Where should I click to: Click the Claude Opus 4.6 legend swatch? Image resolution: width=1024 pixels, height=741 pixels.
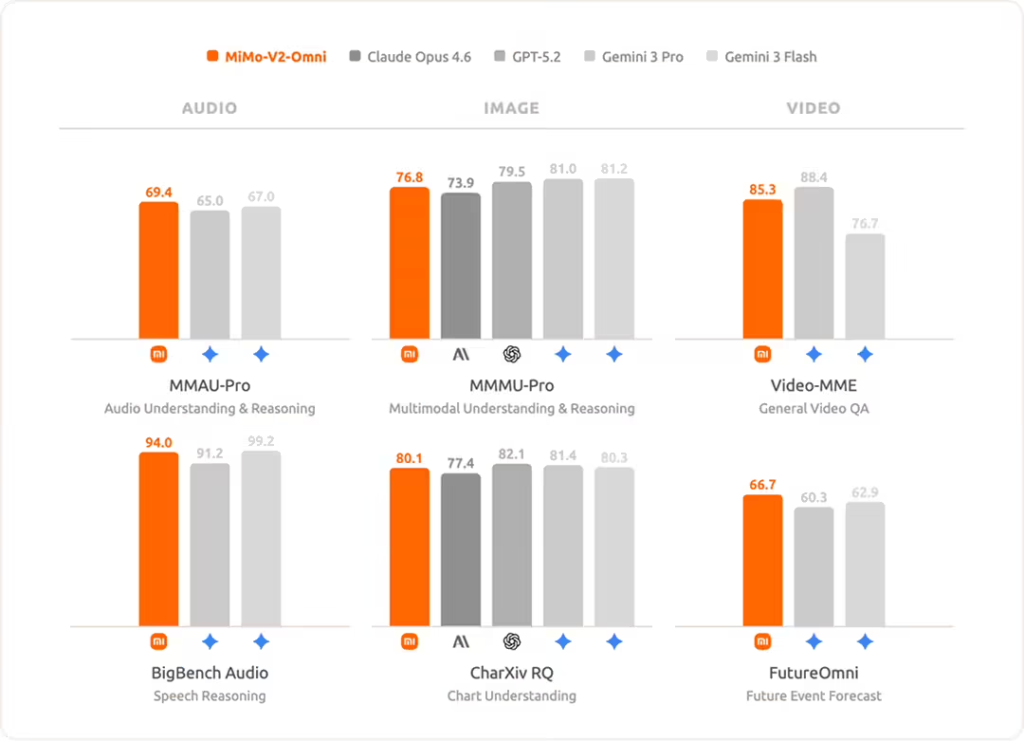(357, 57)
